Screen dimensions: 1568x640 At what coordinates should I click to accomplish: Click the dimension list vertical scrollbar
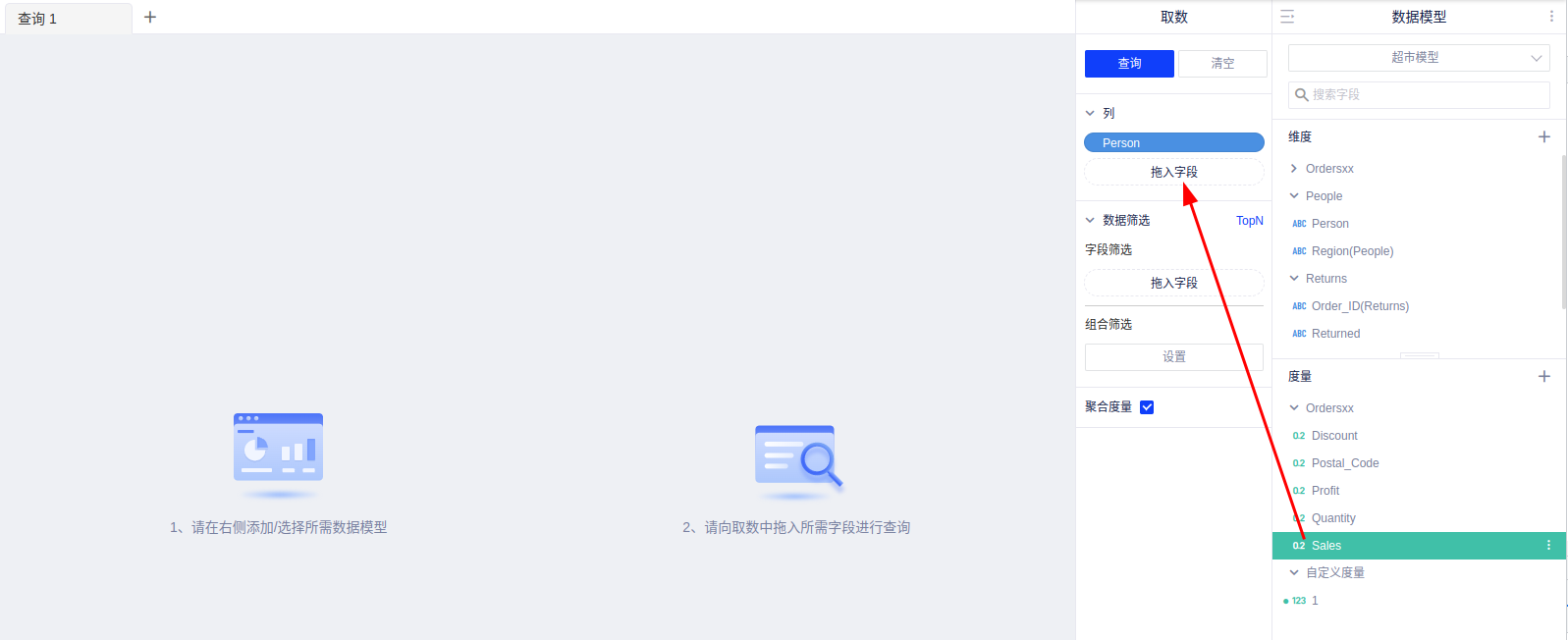click(1563, 231)
